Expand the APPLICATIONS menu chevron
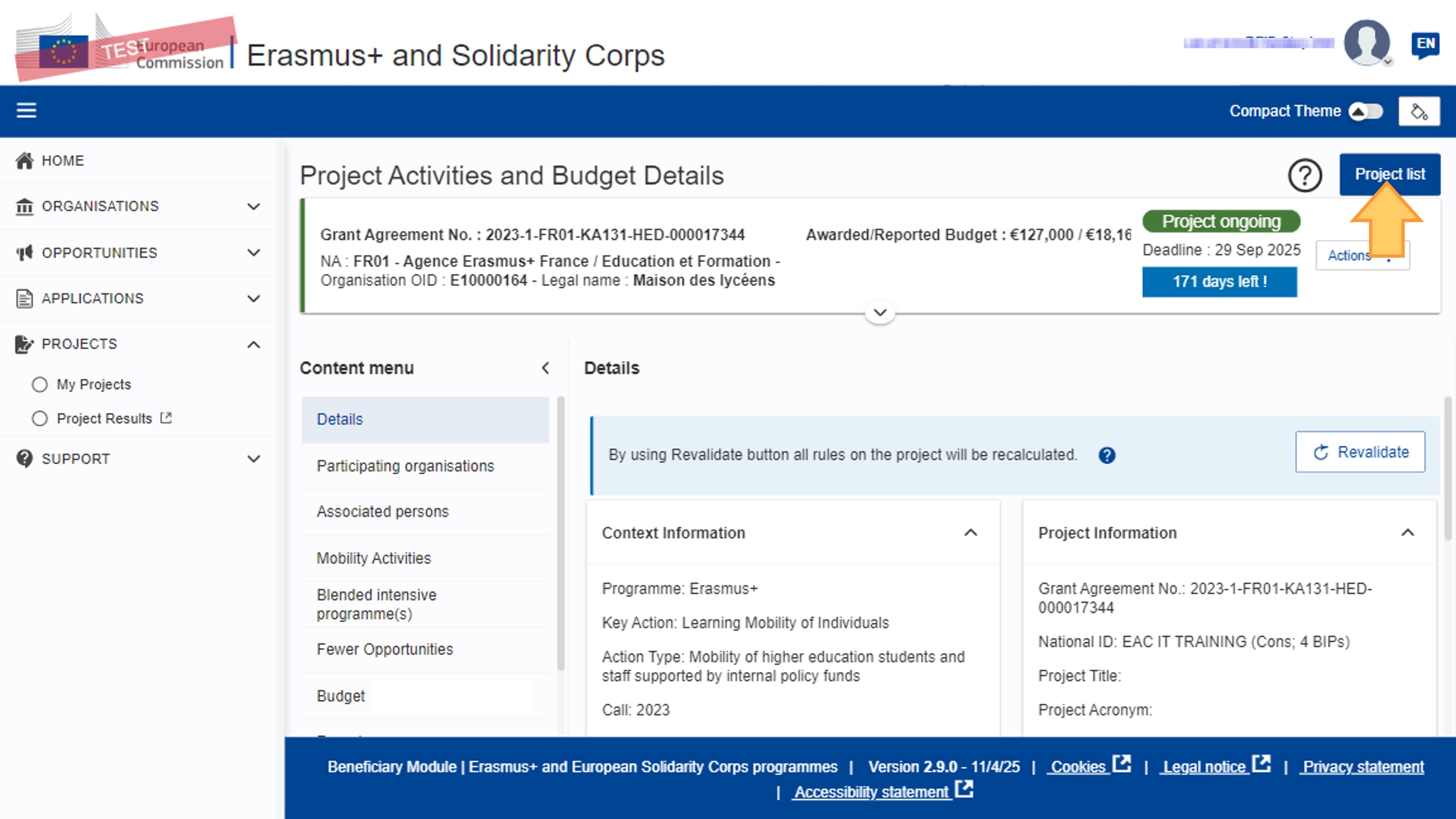The width and height of the screenshot is (1456, 819). [254, 298]
